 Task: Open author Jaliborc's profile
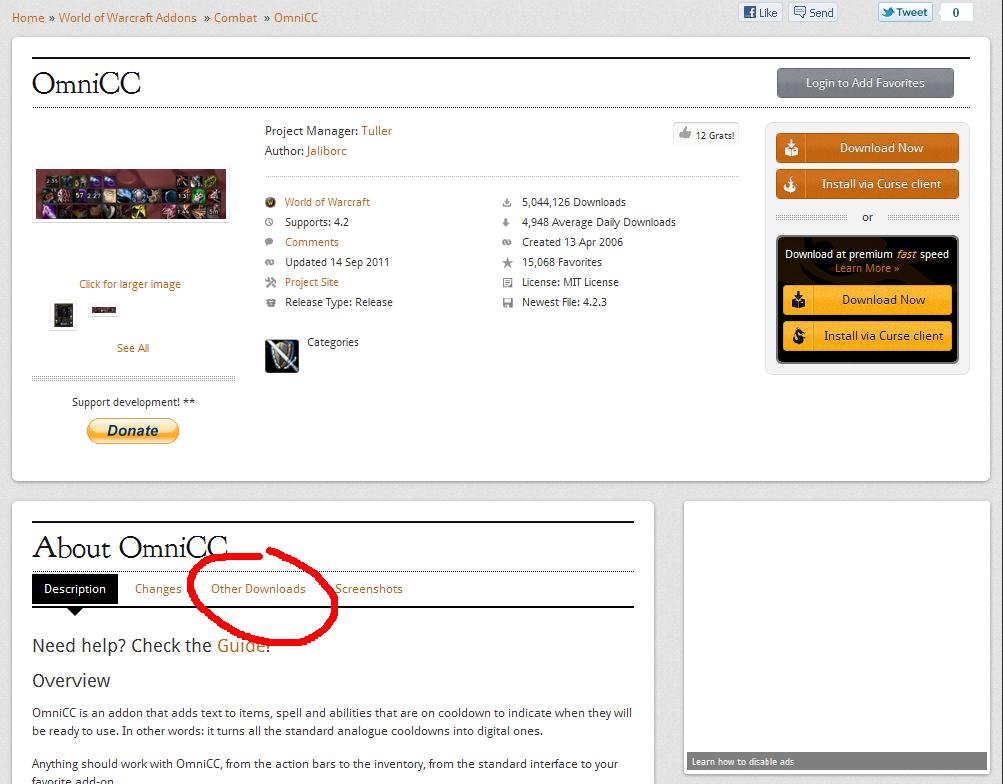(x=326, y=151)
